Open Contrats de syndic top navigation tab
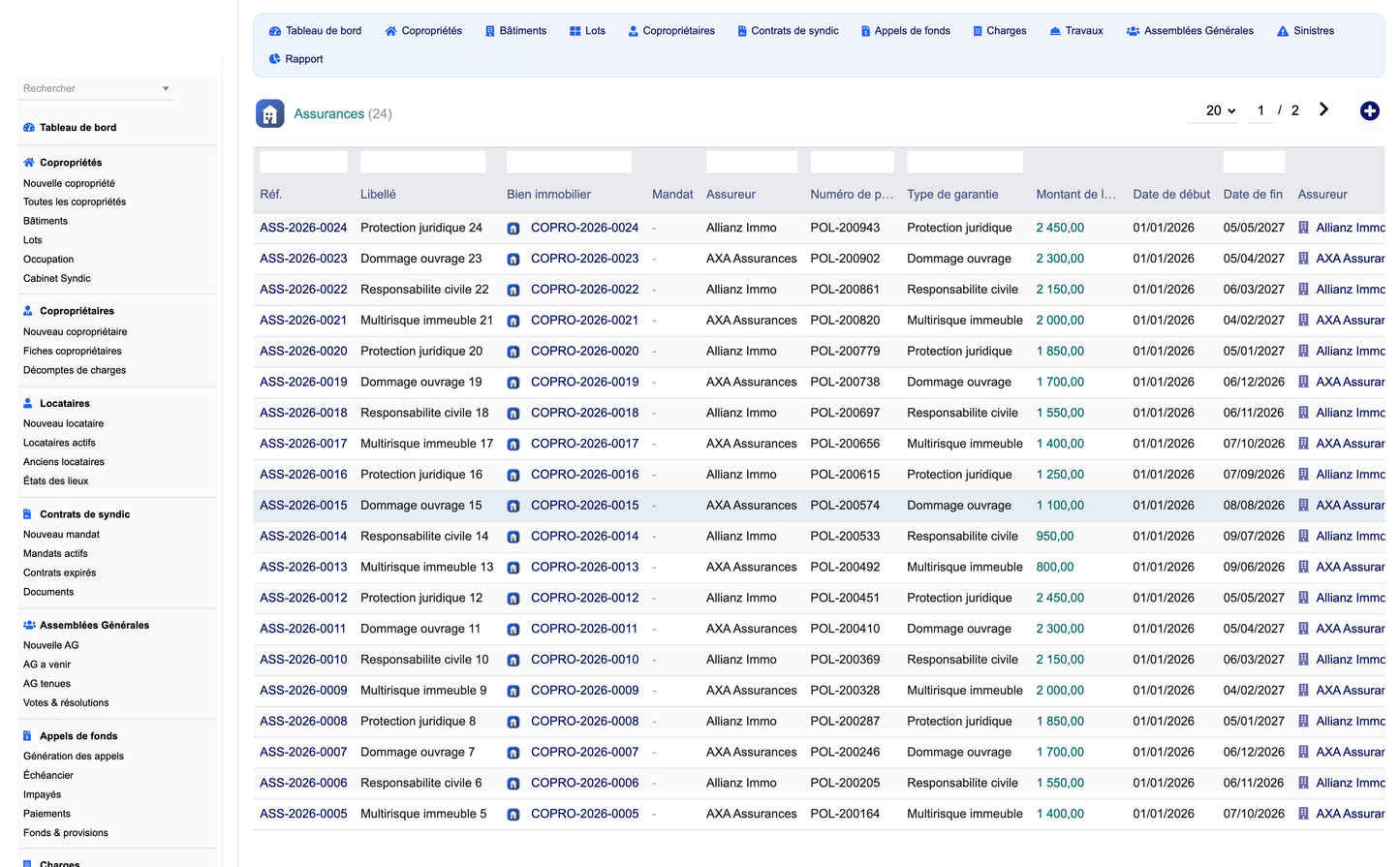This screenshot has width=1400, height=867. [788, 31]
